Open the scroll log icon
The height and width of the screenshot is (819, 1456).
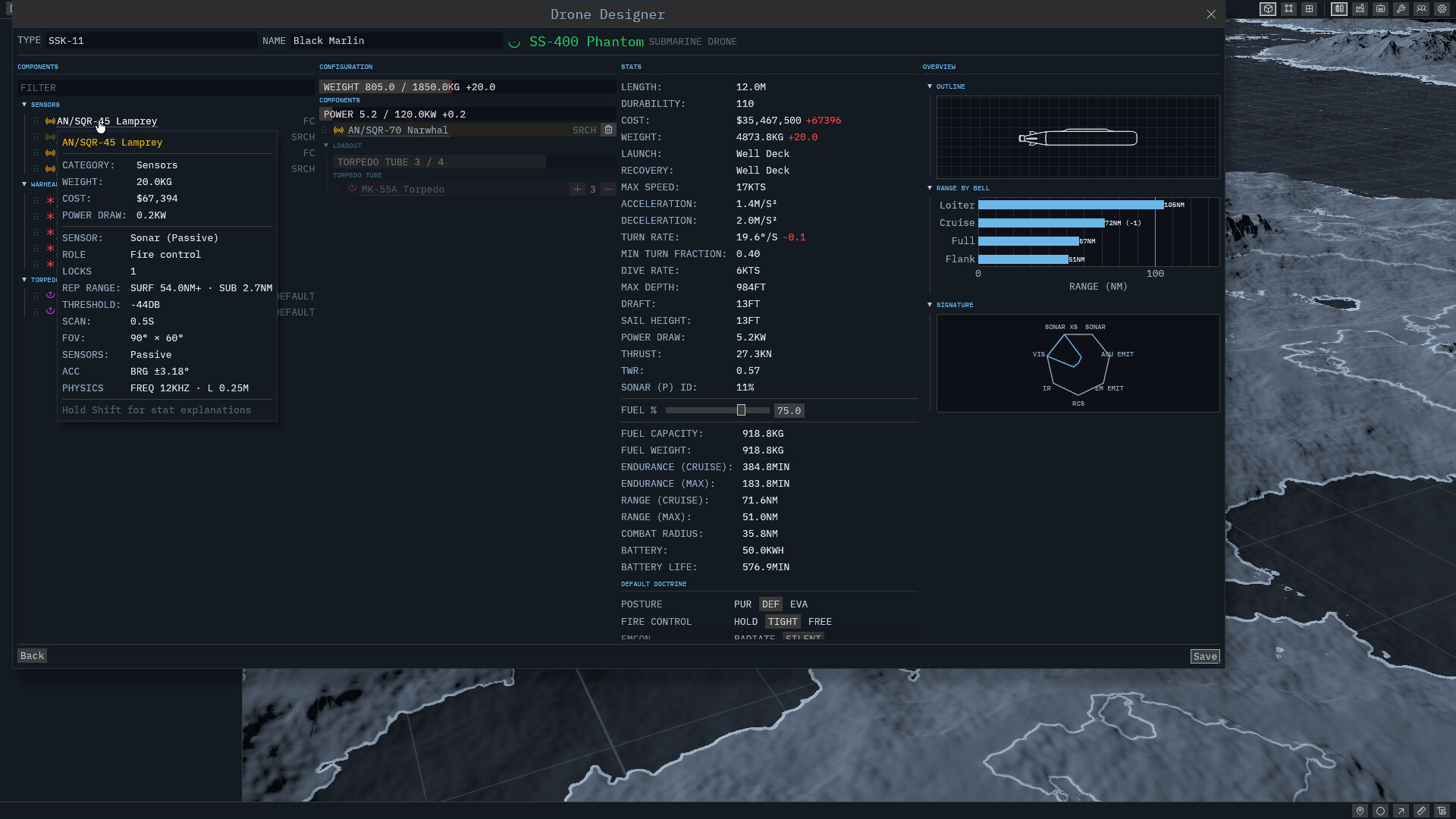[1442, 811]
